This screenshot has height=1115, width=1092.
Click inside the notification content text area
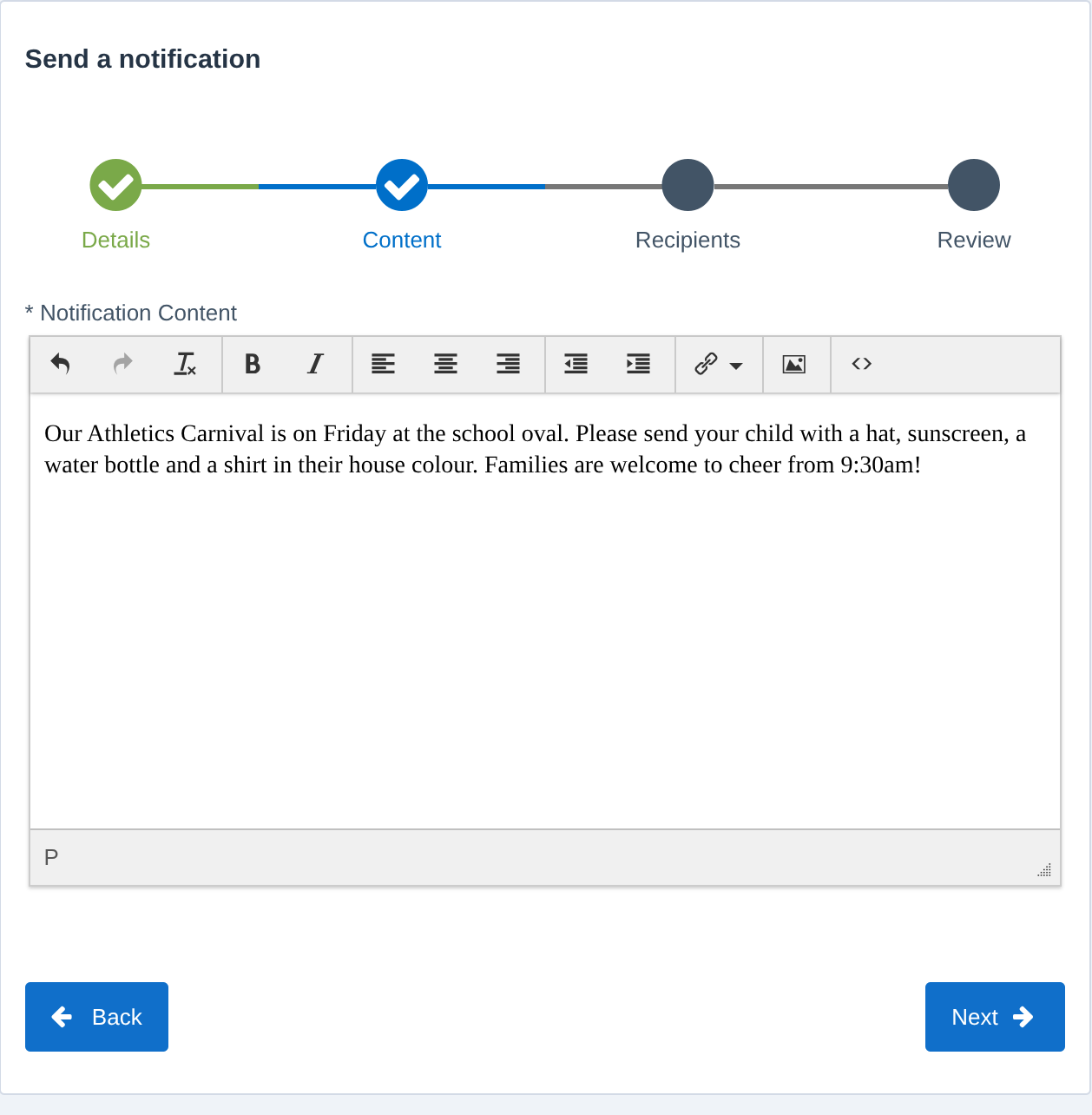click(x=545, y=612)
